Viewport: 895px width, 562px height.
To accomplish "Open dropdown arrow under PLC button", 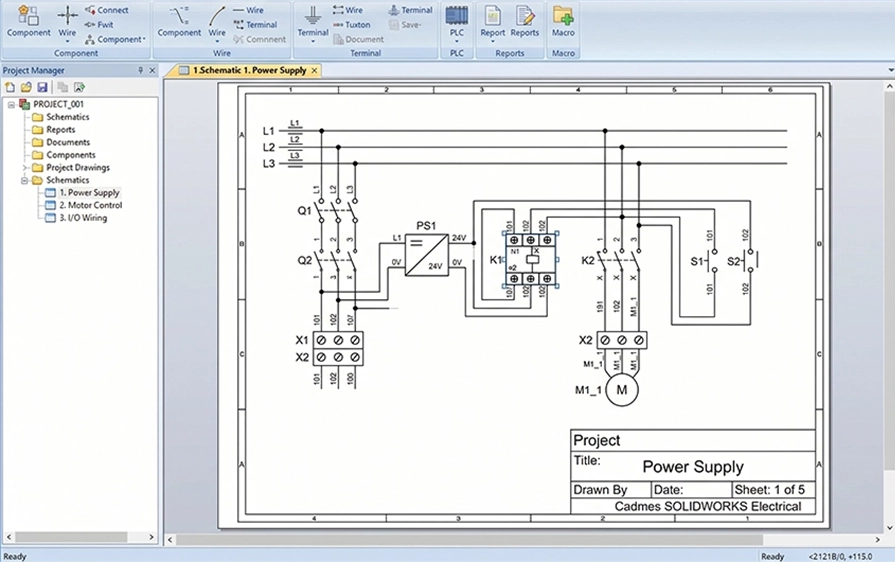I will pos(457,42).
